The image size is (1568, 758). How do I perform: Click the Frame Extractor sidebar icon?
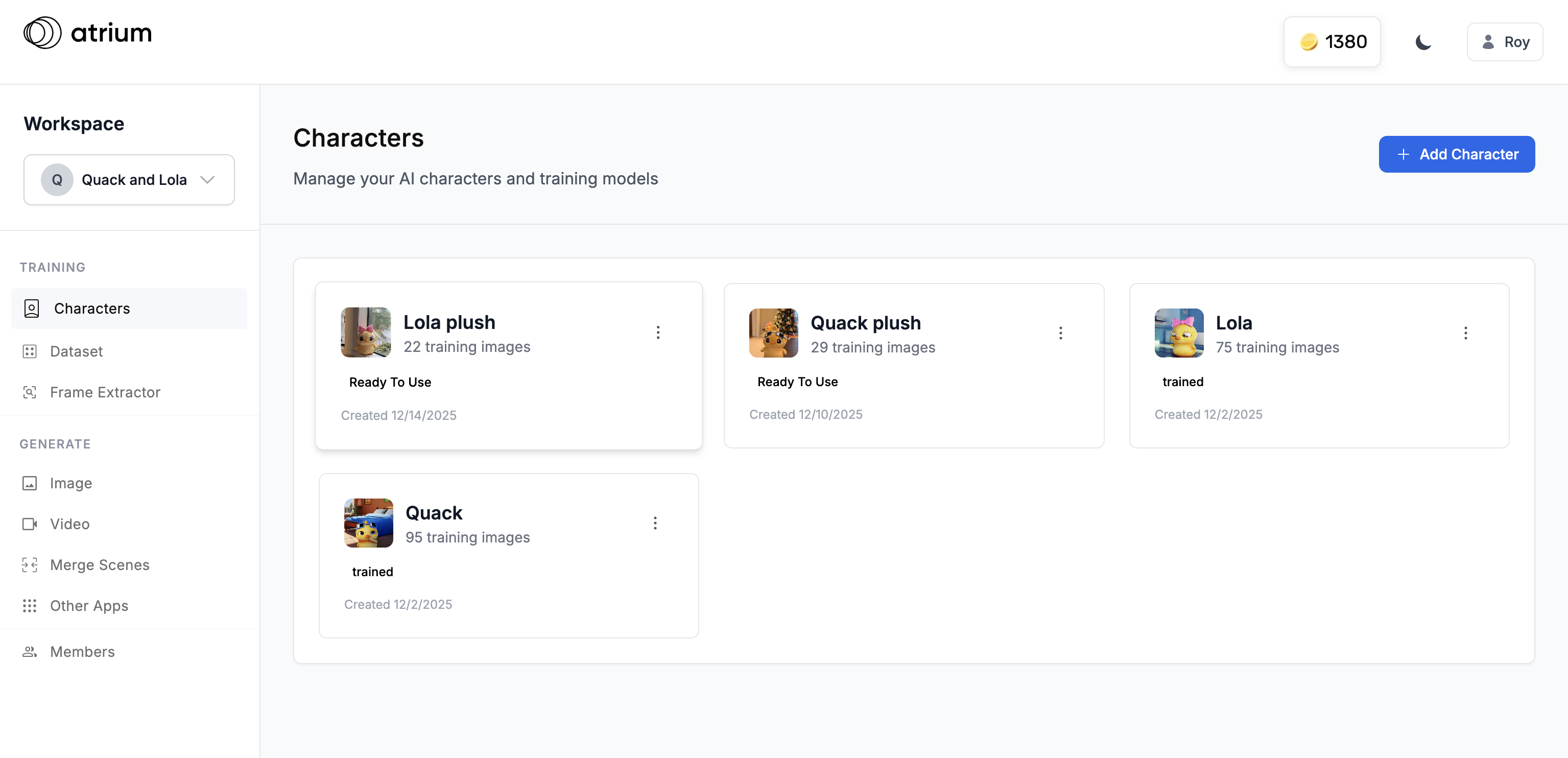(x=30, y=392)
